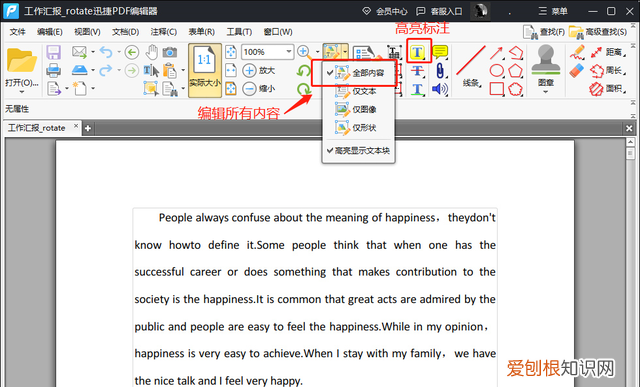
Task: Click the 缩小 zoom out button
Action: [259, 89]
